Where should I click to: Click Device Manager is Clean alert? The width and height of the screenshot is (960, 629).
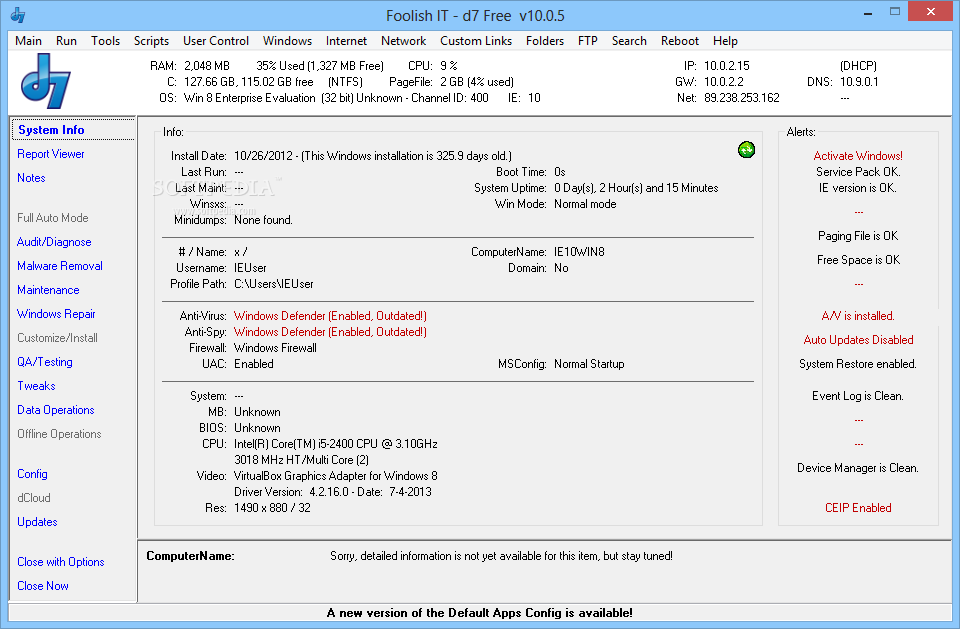pyautogui.click(x=858, y=467)
